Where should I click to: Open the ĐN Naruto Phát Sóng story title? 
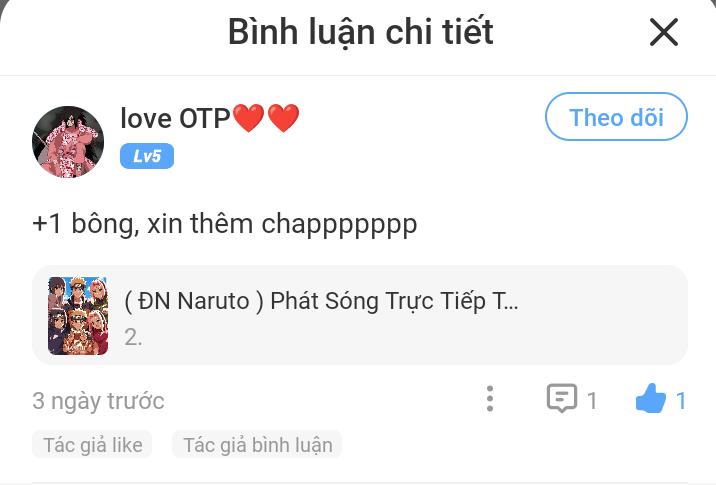click(x=321, y=301)
